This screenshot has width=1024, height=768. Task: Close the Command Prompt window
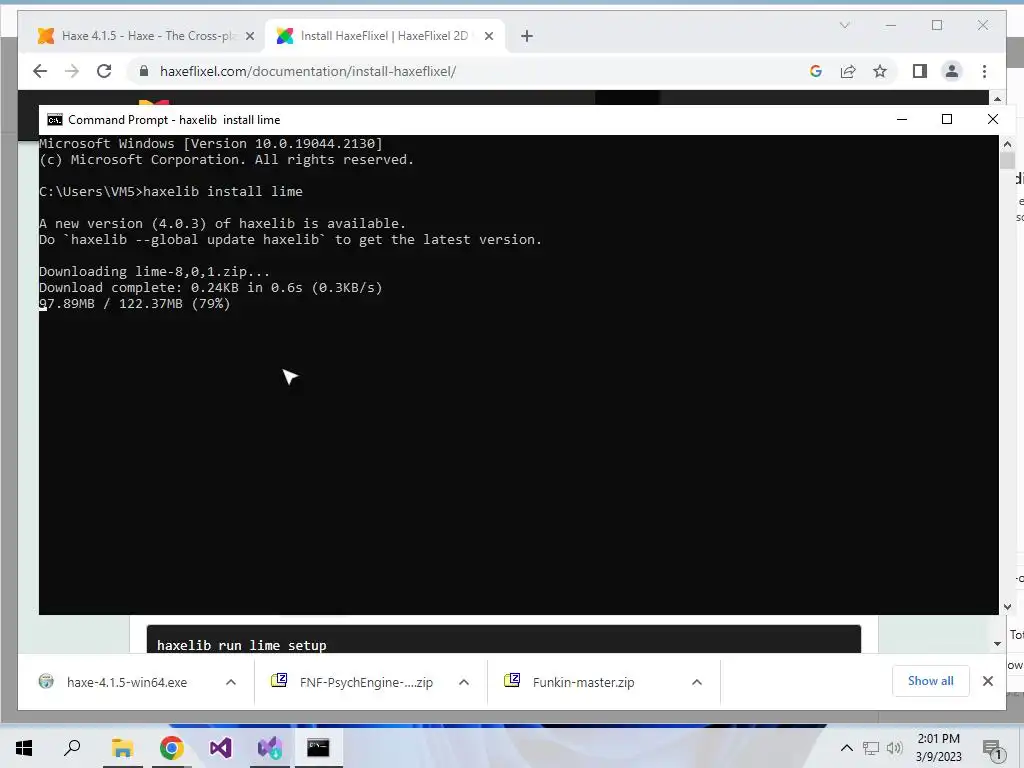tap(993, 119)
